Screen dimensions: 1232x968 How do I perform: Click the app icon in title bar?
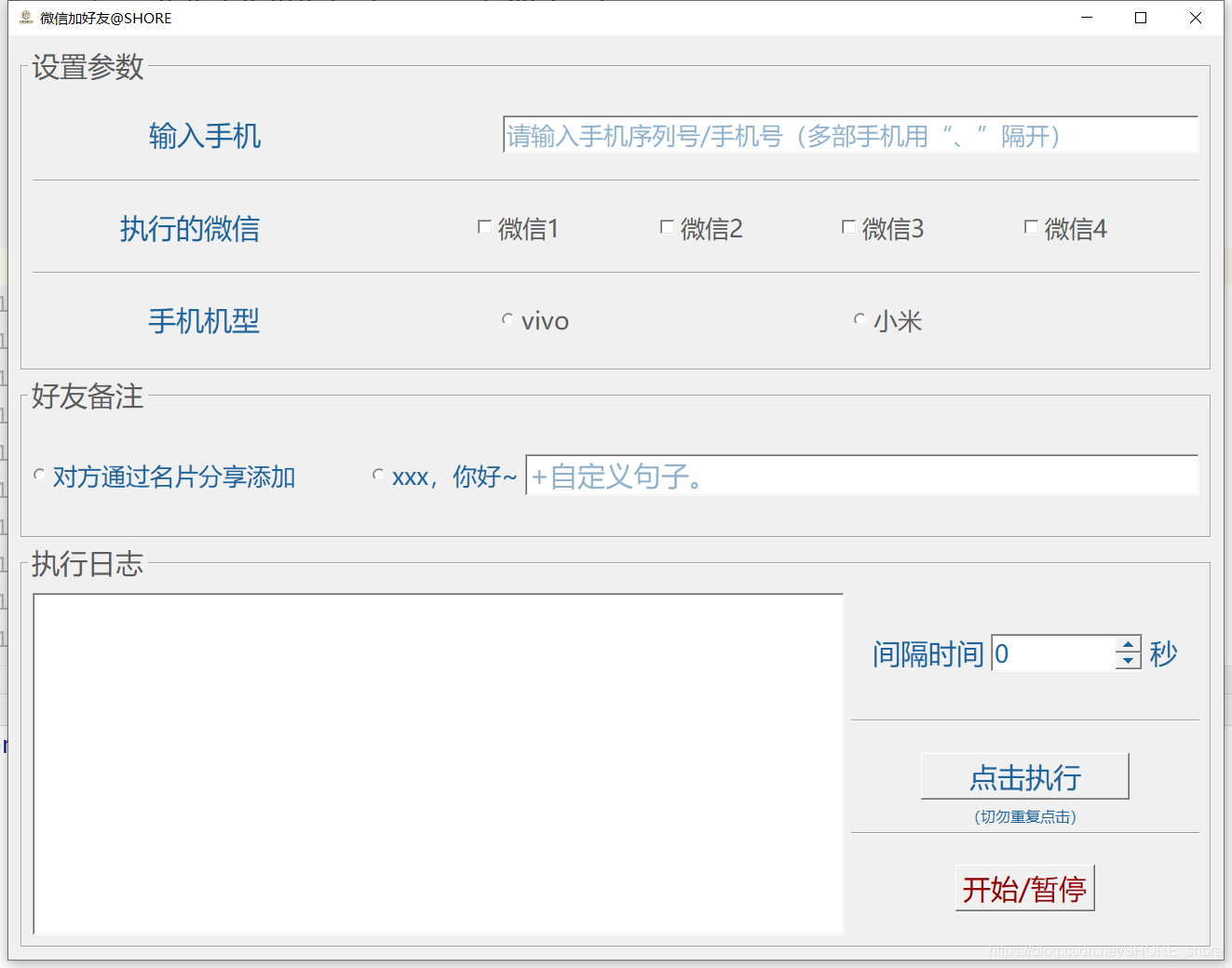coord(26,18)
